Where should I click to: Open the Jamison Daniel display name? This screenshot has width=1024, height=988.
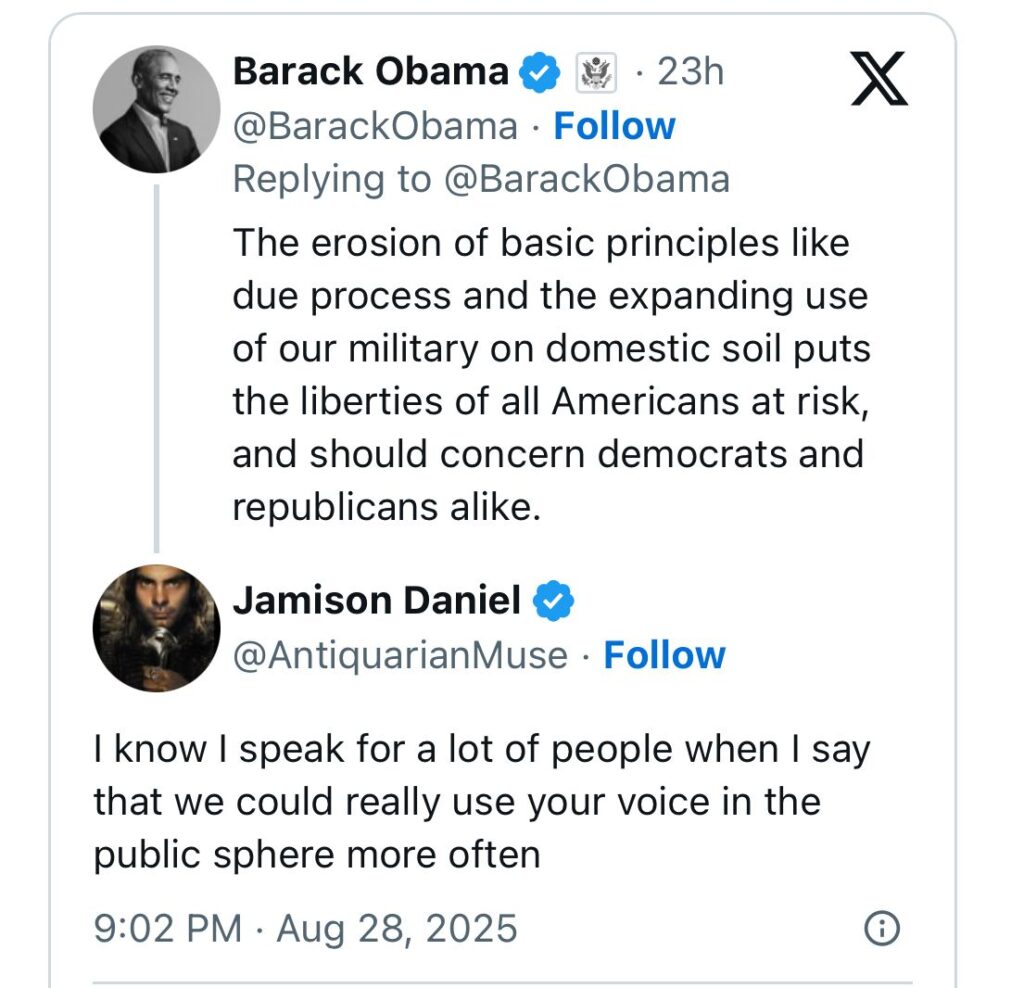[x=376, y=600]
